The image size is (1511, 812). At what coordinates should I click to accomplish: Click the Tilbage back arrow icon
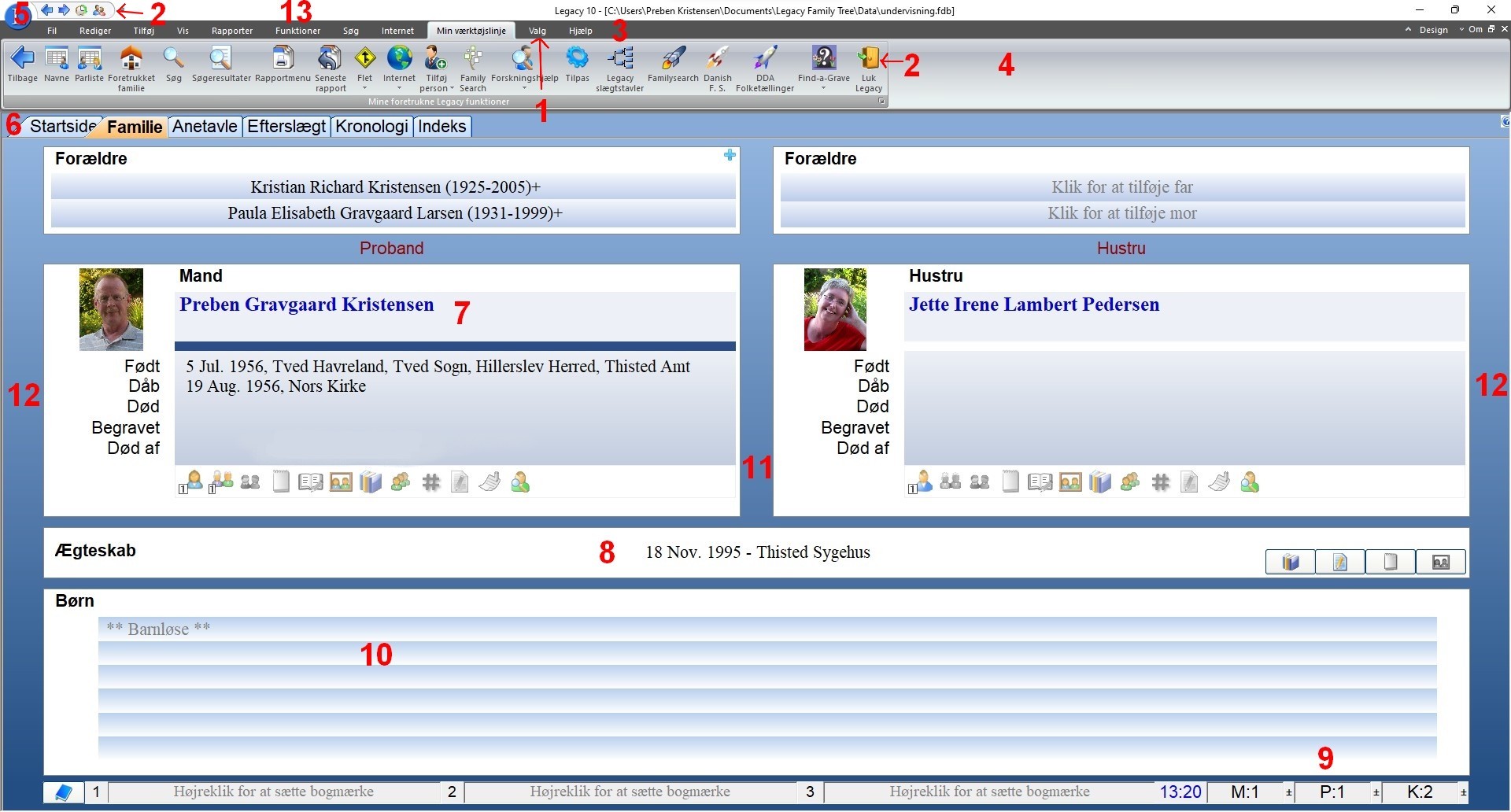(x=22, y=59)
